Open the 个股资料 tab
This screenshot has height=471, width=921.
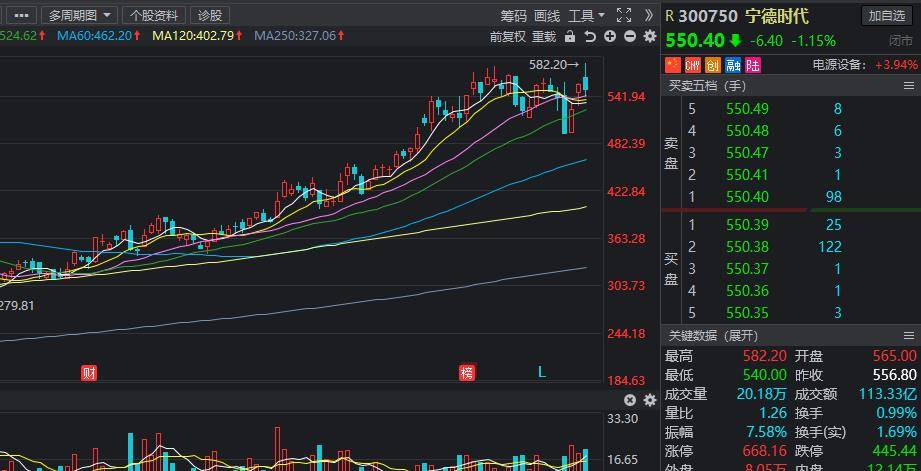tap(154, 15)
